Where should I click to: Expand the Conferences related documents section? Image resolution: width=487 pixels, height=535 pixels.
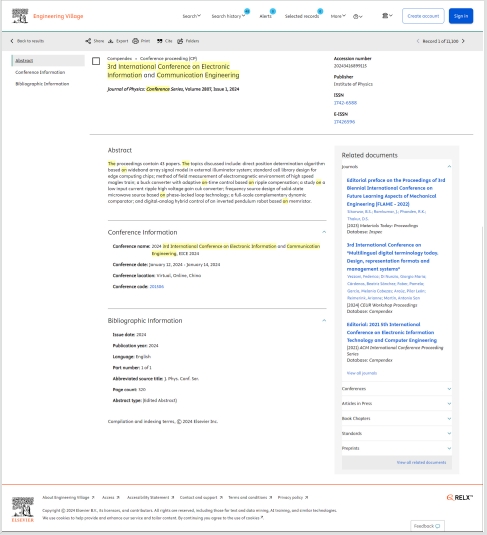tap(397, 389)
